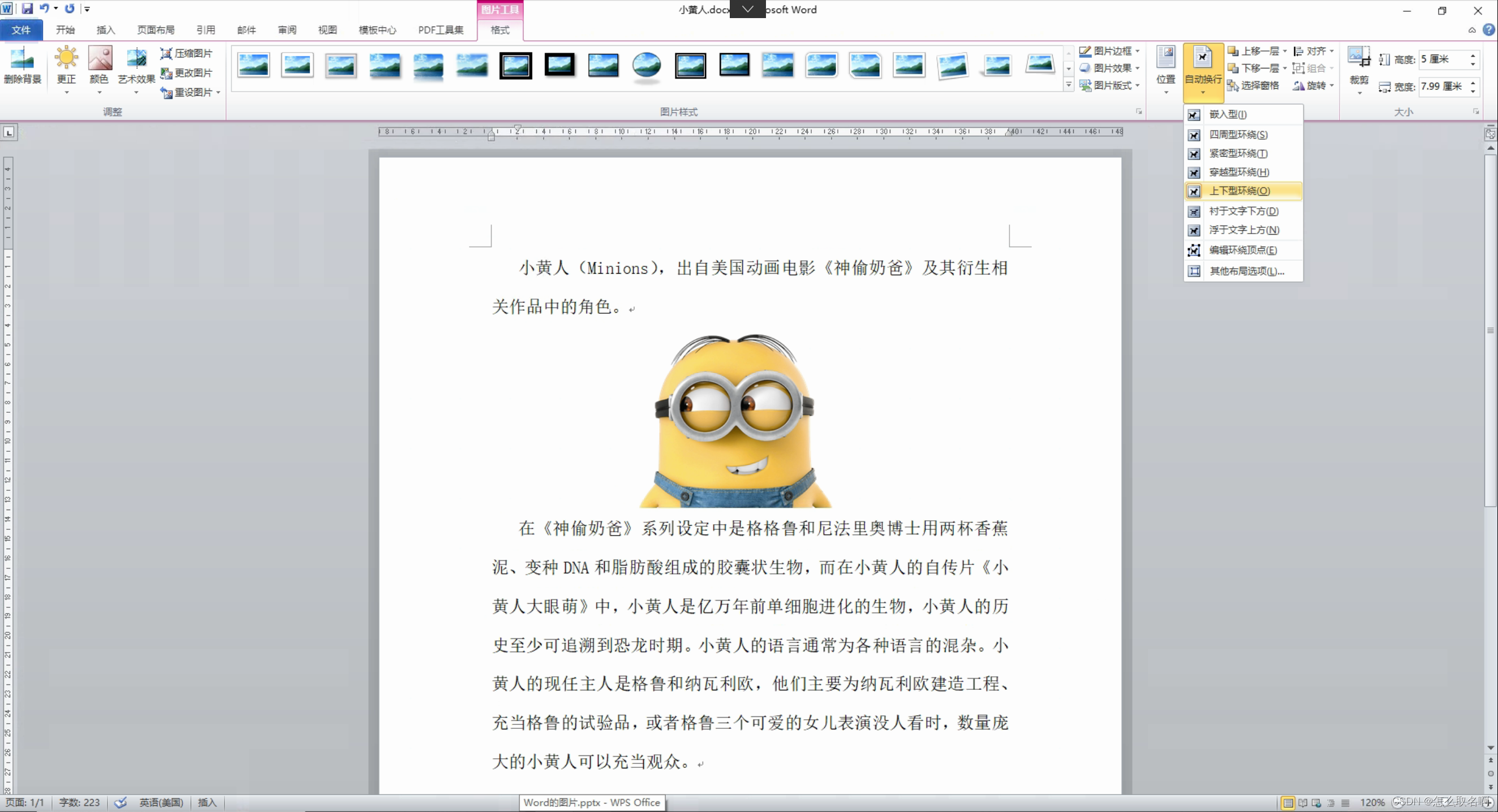Switch to print layout view button
The height and width of the screenshot is (812, 1498).
point(1288,803)
